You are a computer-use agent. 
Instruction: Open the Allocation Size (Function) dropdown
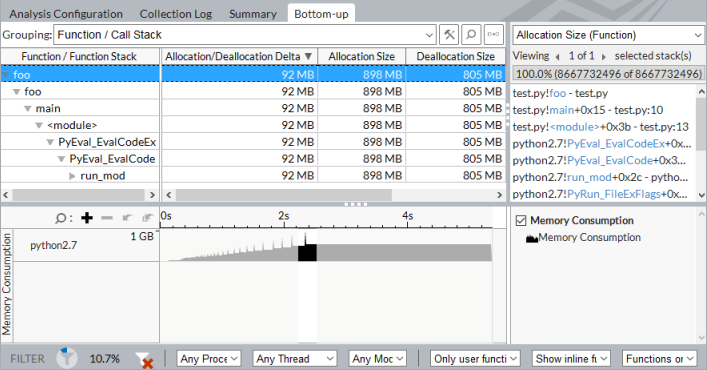pos(608,35)
